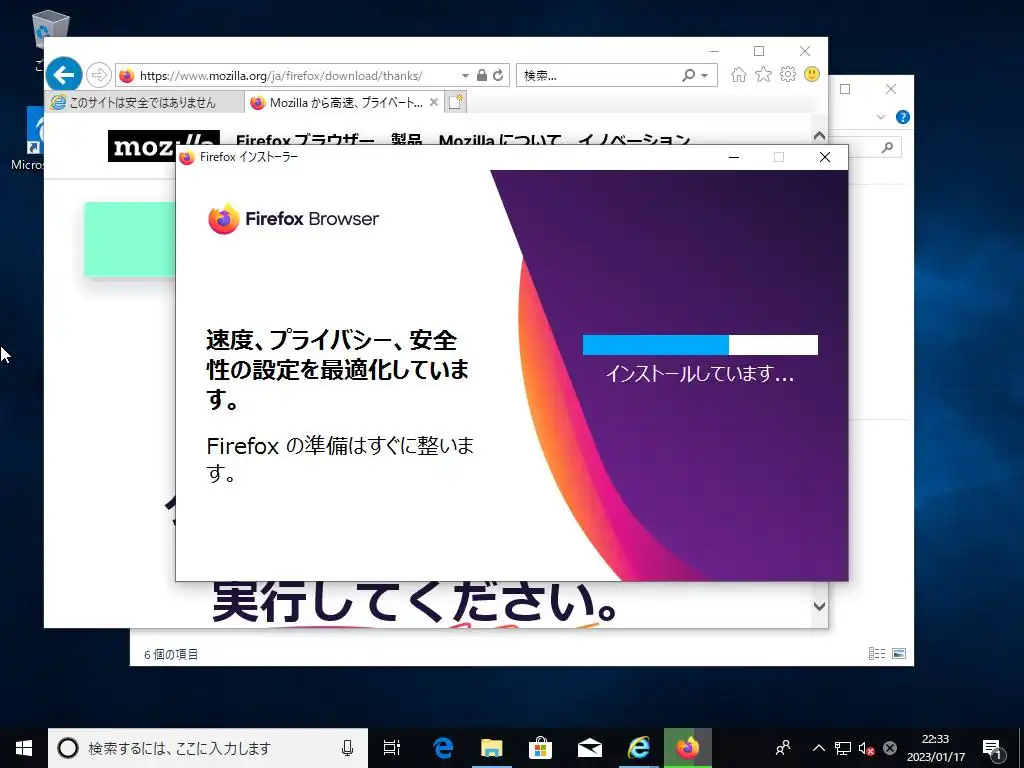Close the Firefox インストーラー window

(825, 157)
